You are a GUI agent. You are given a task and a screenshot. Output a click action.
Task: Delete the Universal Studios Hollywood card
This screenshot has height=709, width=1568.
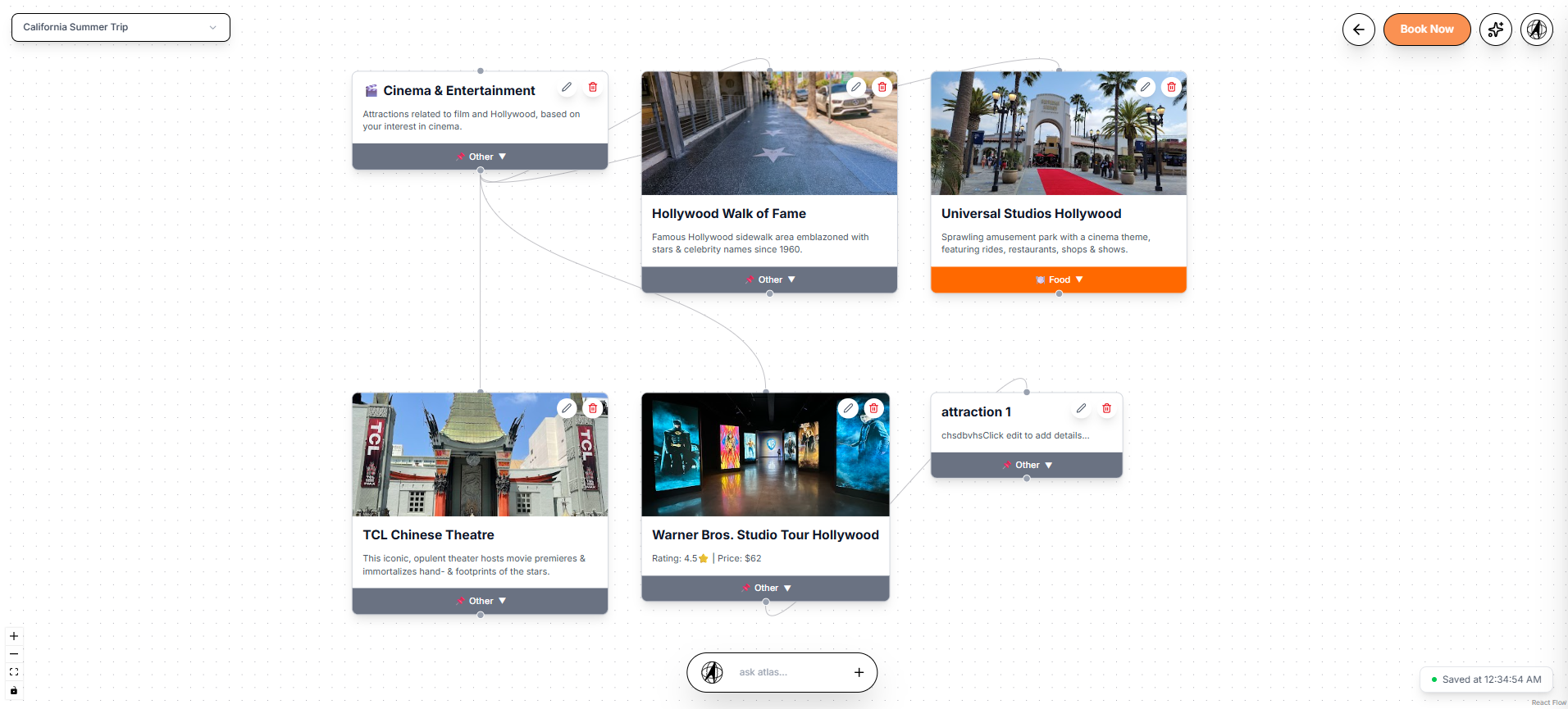click(1172, 87)
